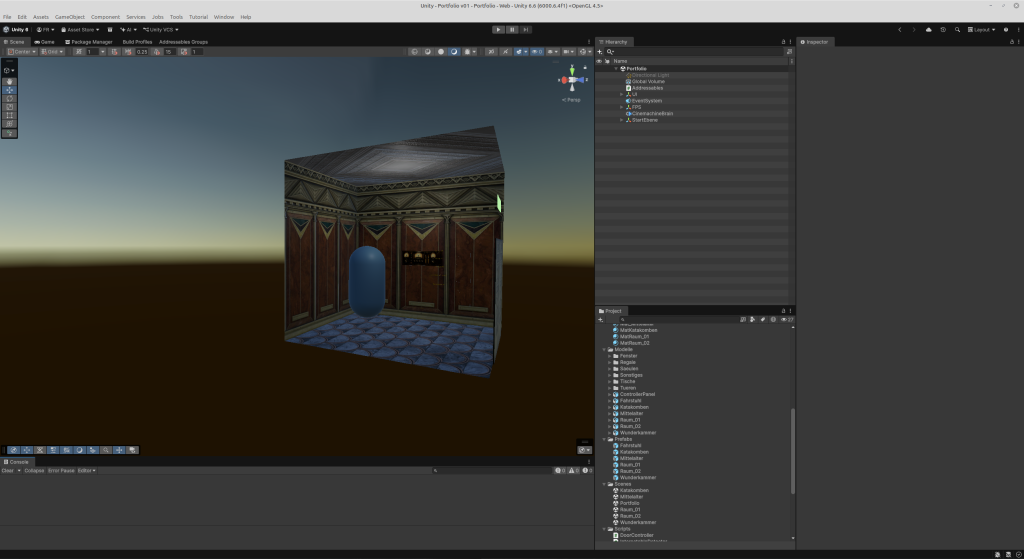Toggle Console Error Pause button
Image resolution: width=1024 pixels, height=559 pixels.
pos(61,470)
